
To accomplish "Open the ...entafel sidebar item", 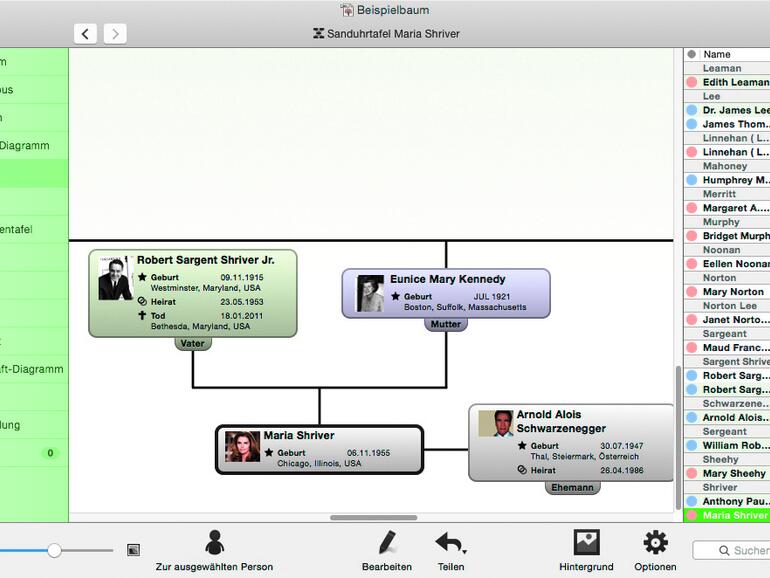I will [x=34, y=229].
